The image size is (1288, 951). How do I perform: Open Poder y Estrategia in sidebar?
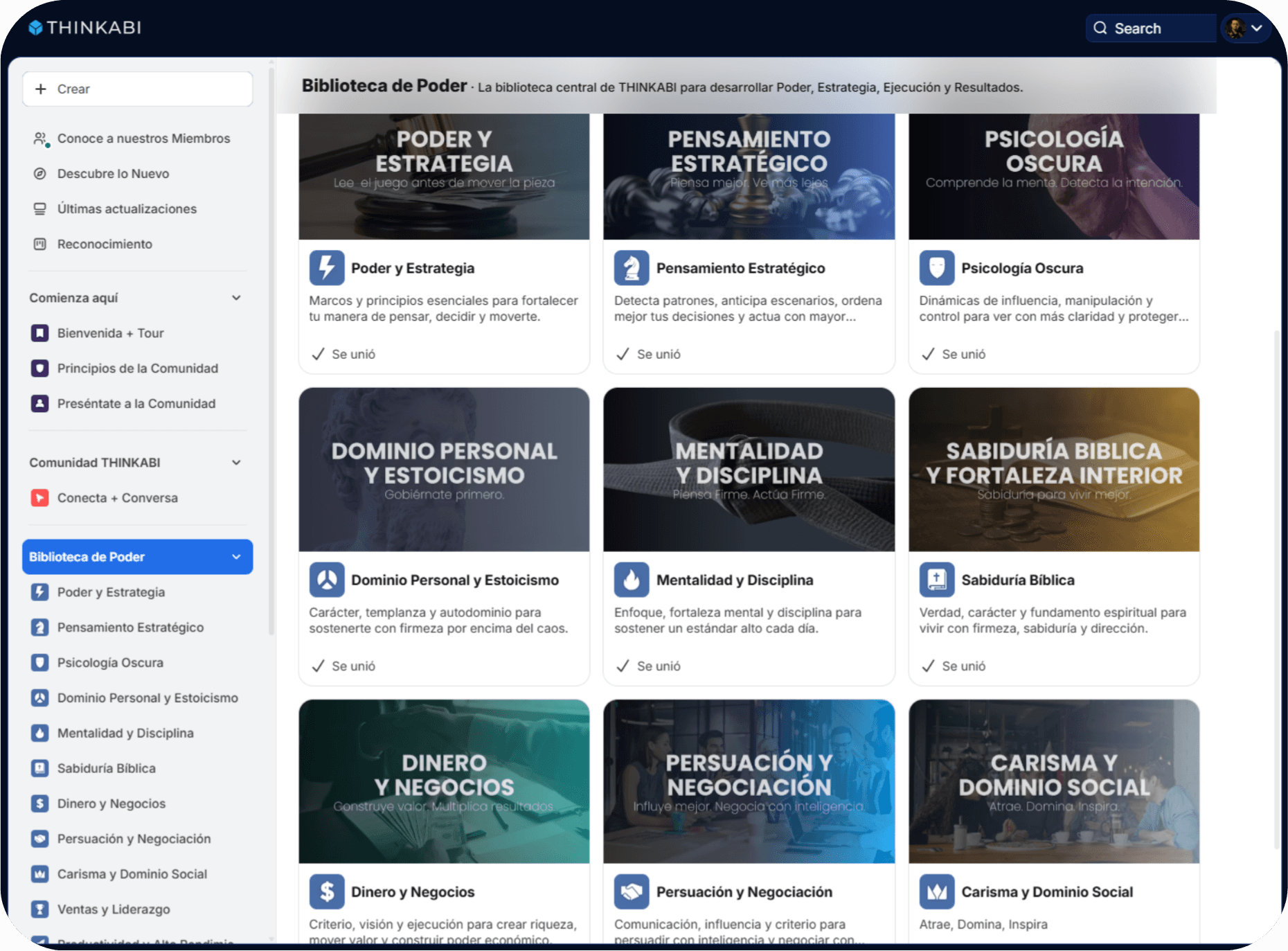tap(137, 592)
